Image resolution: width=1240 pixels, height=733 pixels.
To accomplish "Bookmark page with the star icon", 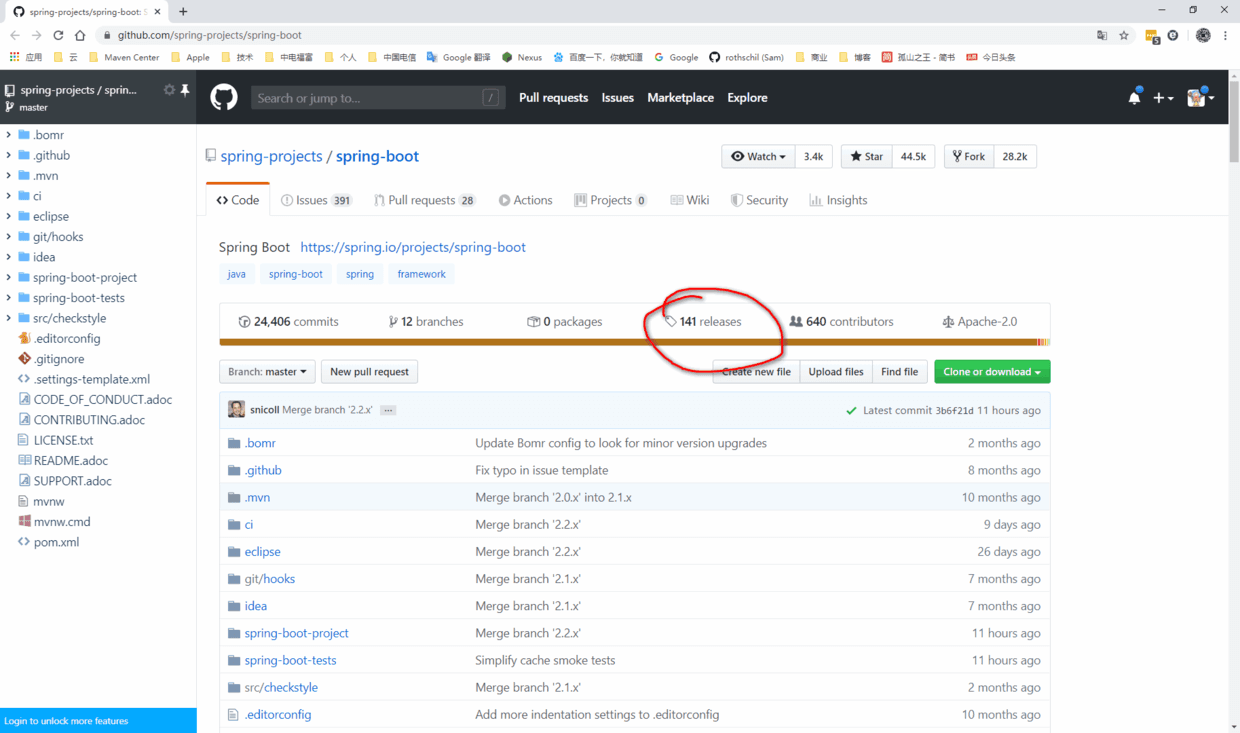I will click(x=1124, y=35).
